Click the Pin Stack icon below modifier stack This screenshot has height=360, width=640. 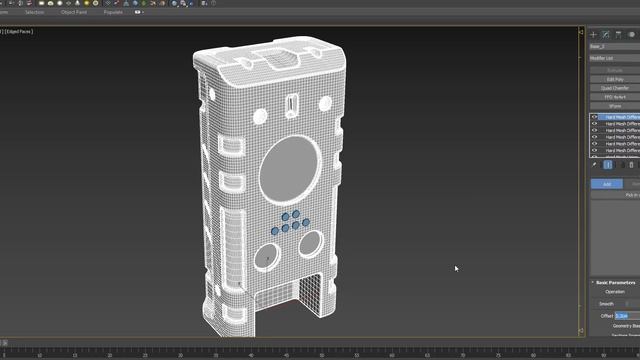tap(594, 165)
